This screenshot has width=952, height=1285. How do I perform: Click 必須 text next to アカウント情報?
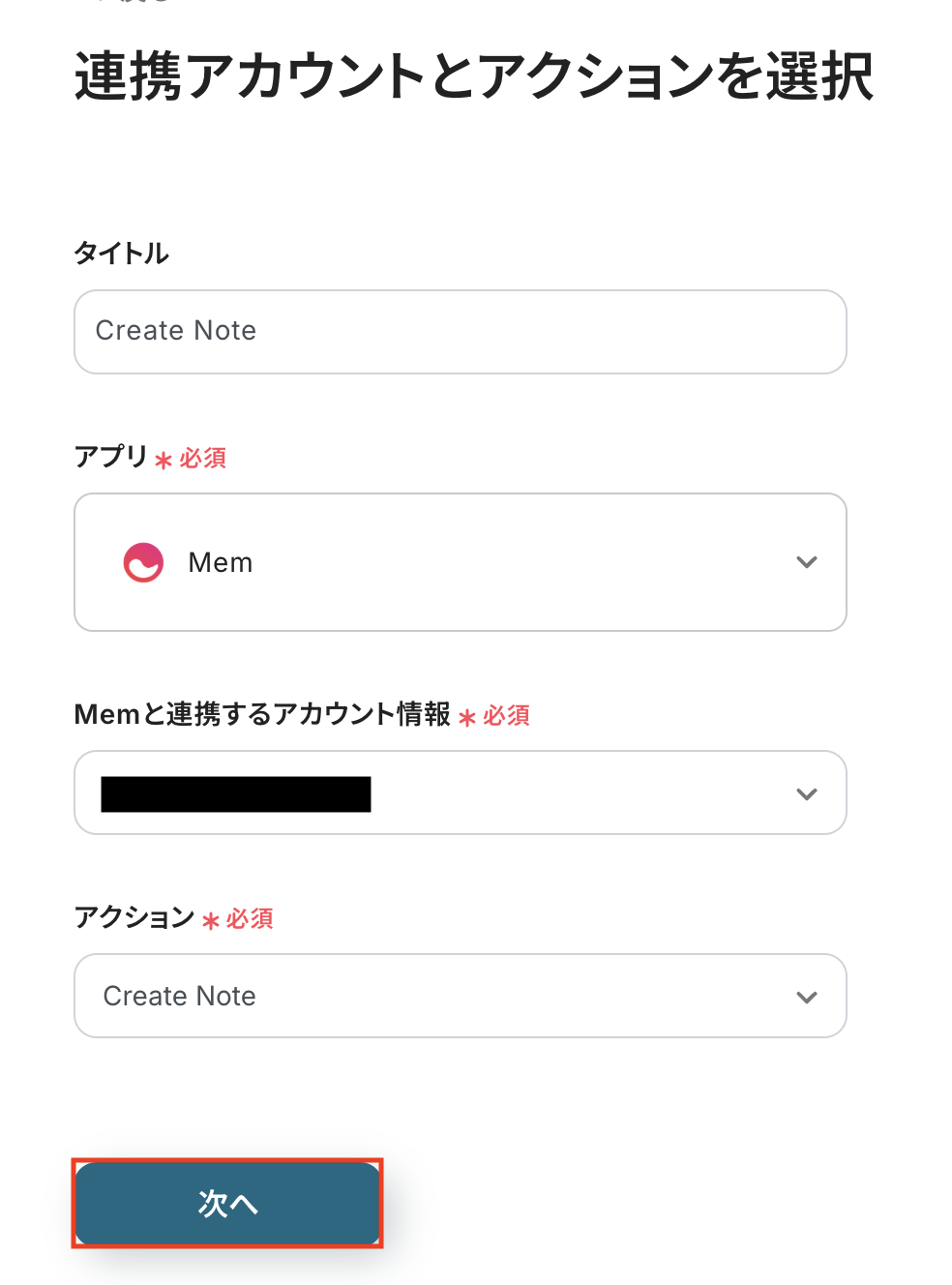tap(507, 716)
